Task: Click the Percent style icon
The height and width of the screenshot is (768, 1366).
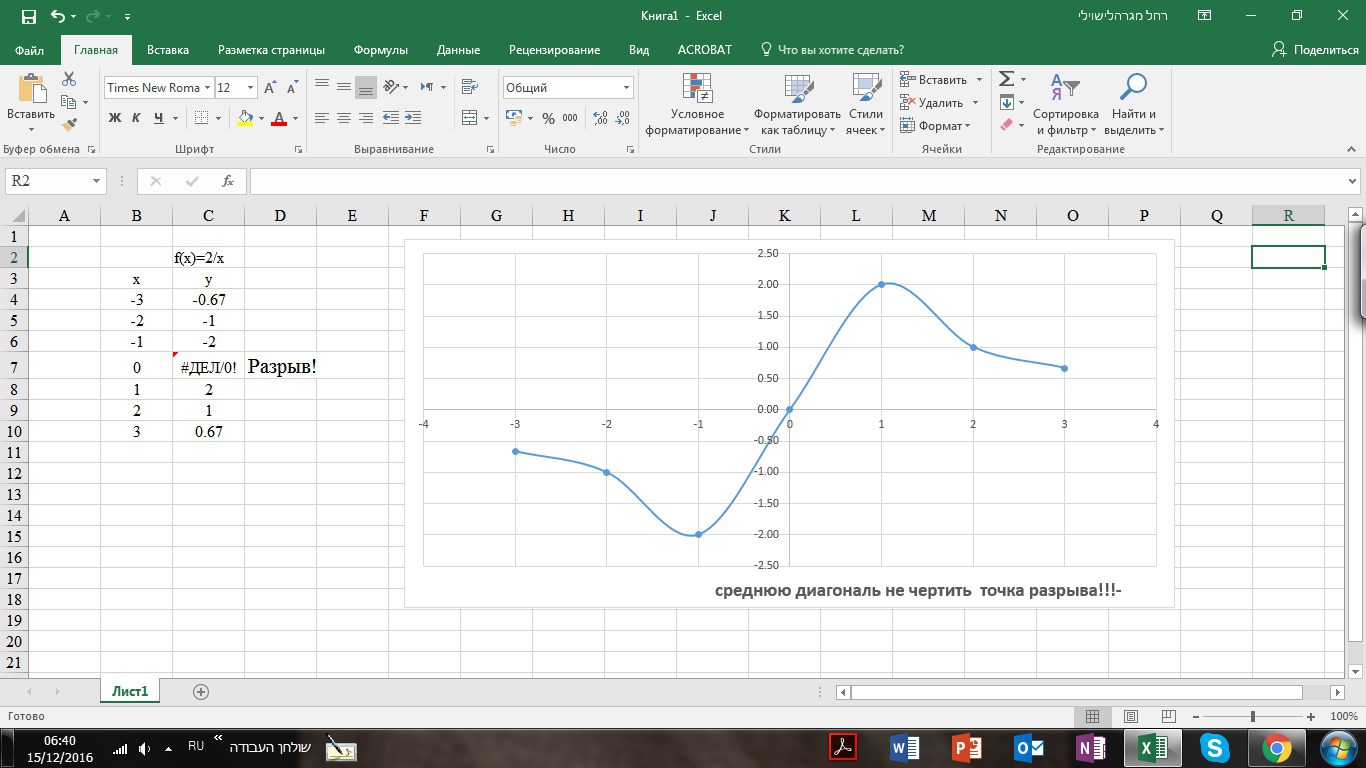Action: pyautogui.click(x=548, y=118)
